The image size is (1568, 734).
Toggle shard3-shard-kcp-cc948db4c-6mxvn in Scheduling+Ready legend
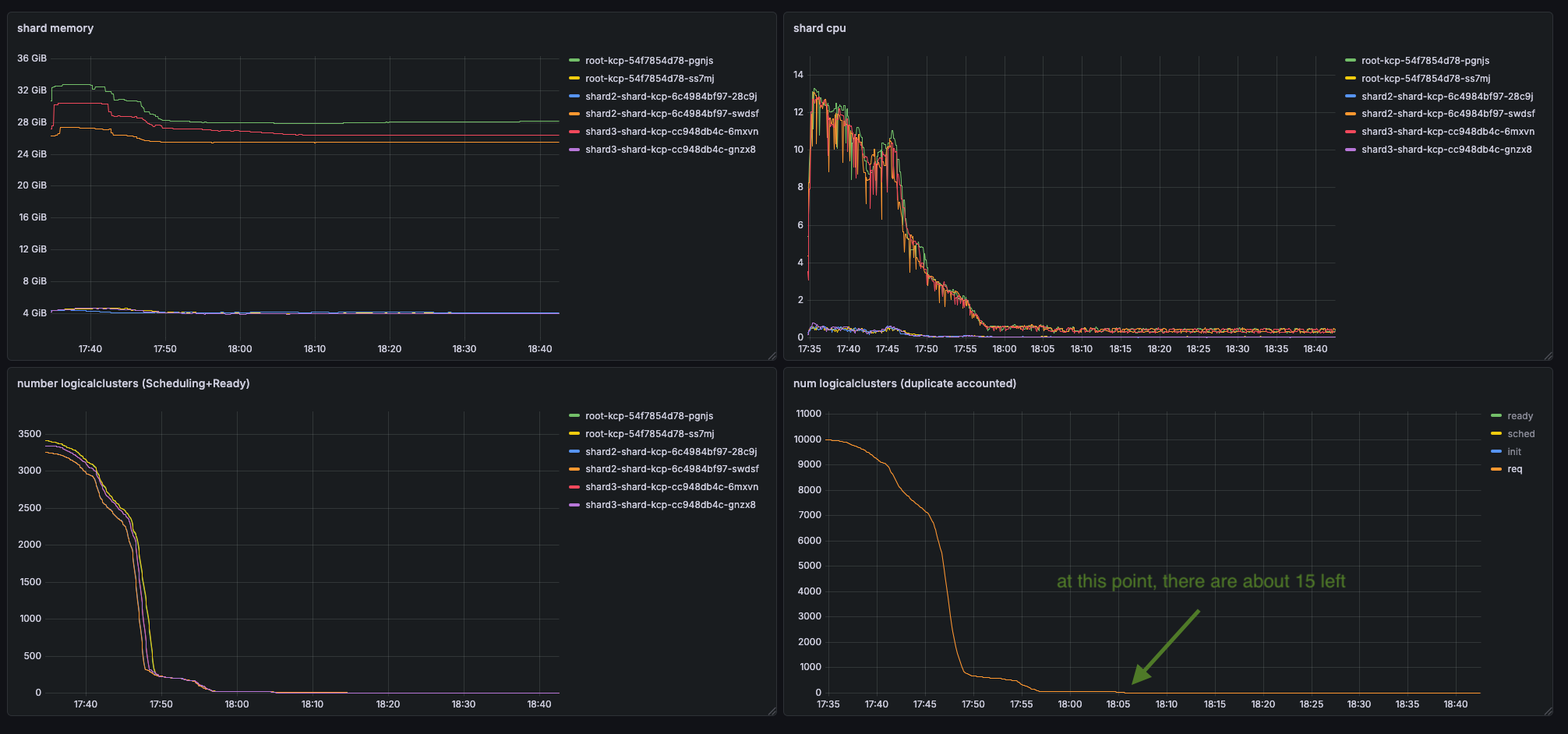click(672, 487)
